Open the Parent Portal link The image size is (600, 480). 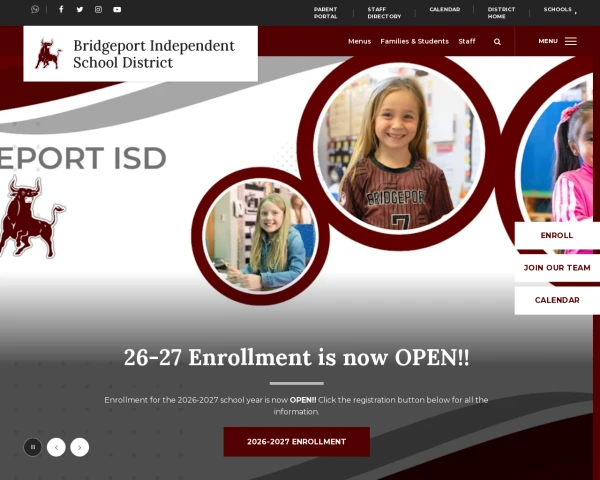[x=326, y=13]
